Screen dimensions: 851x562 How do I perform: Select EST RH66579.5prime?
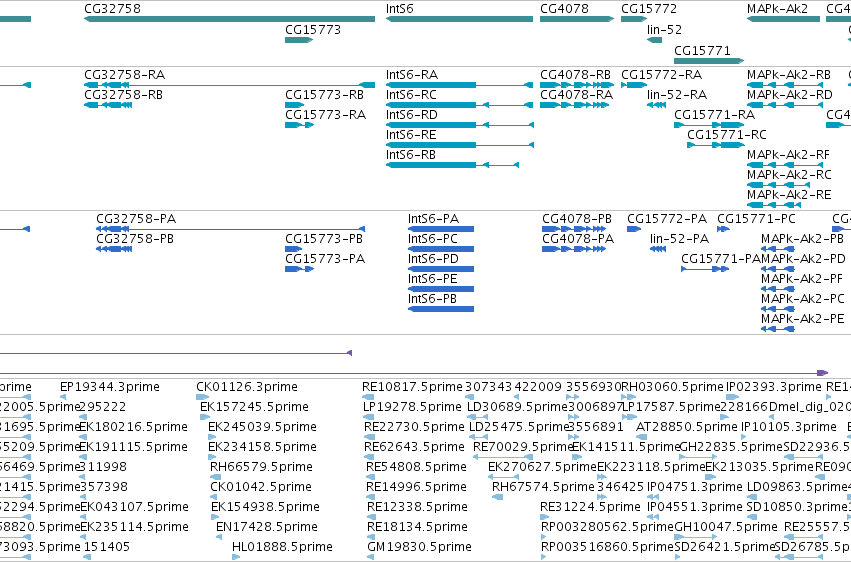pyautogui.click(x=214, y=477)
